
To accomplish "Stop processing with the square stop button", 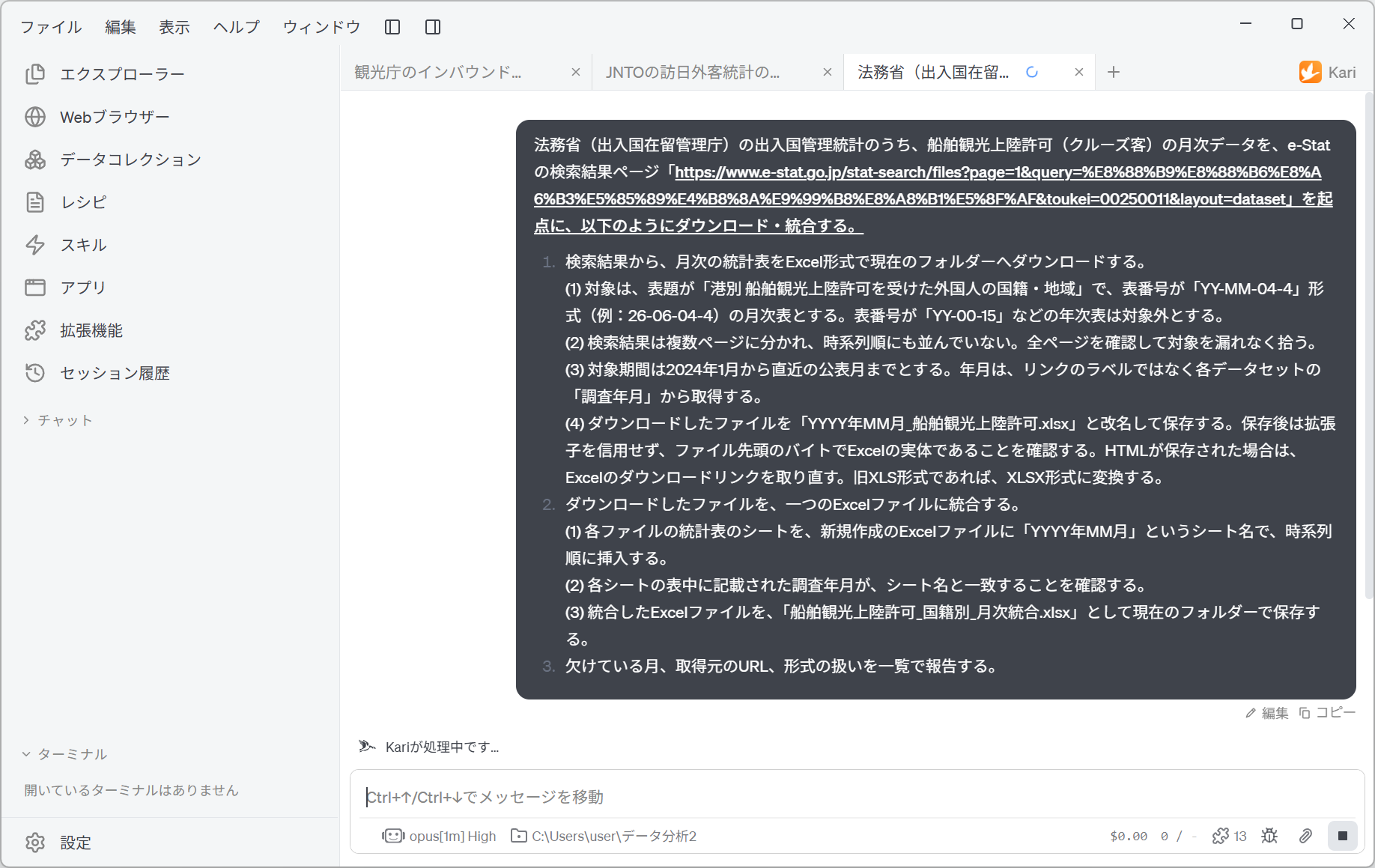I will coord(1343,836).
